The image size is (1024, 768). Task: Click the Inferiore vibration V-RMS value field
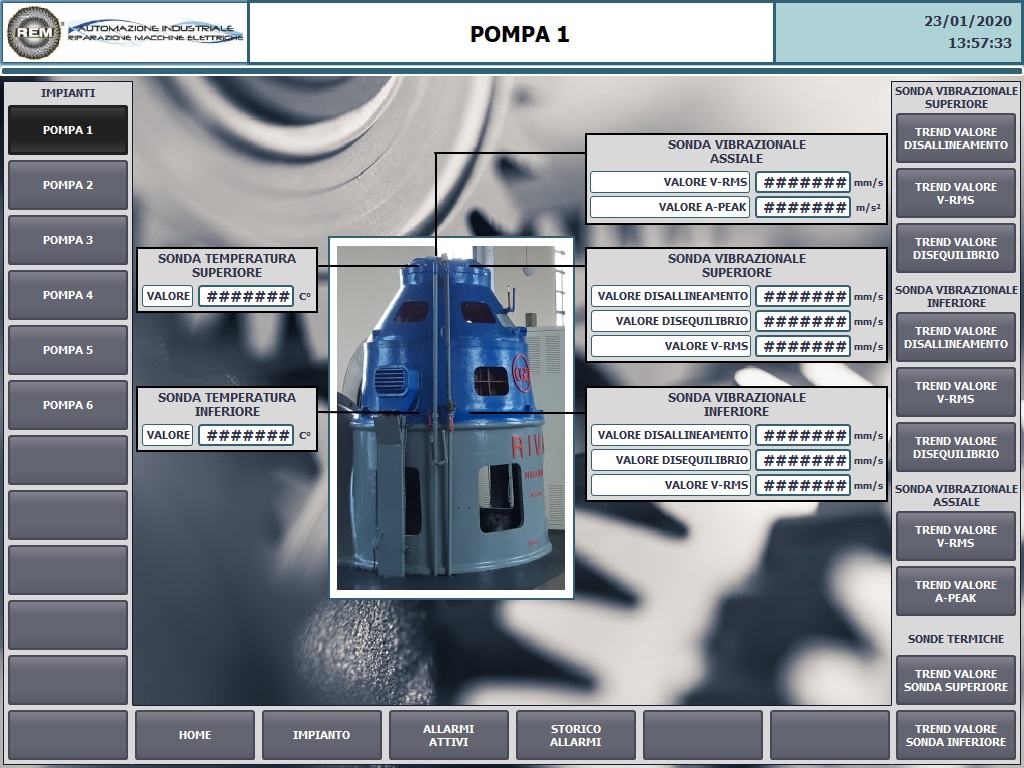(803, 485)
